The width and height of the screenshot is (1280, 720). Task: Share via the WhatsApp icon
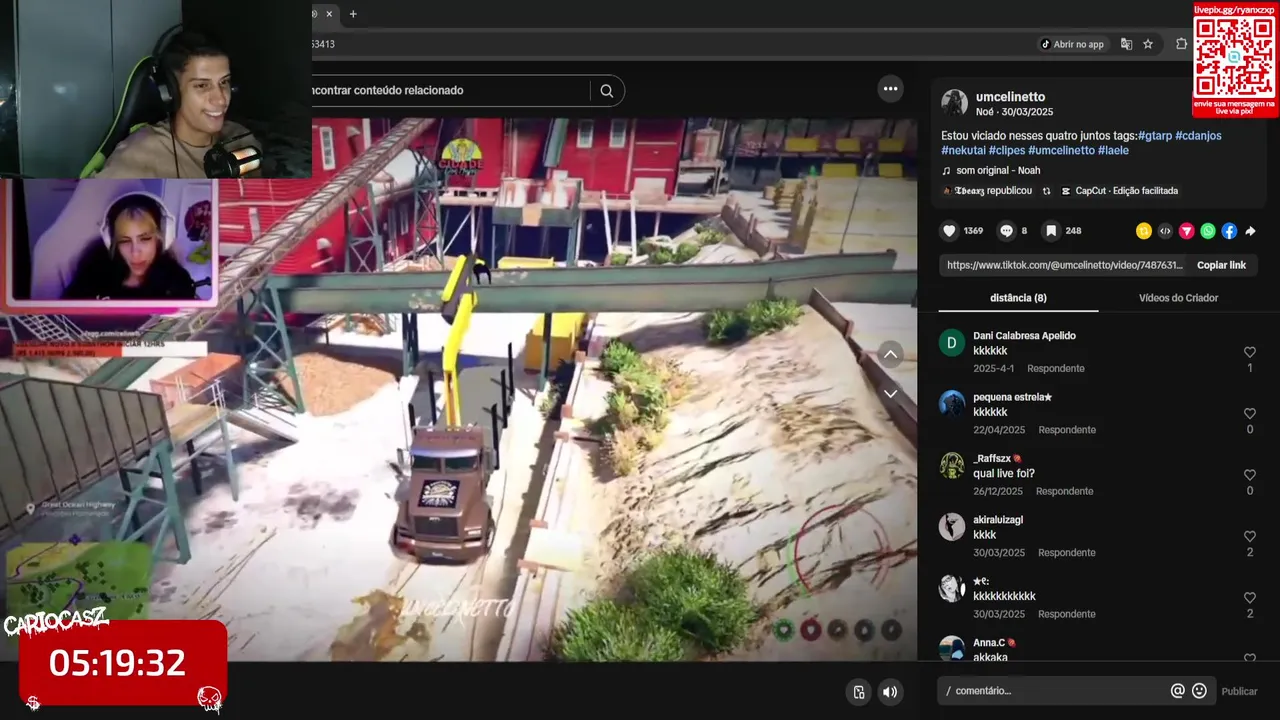[1208, 231]
